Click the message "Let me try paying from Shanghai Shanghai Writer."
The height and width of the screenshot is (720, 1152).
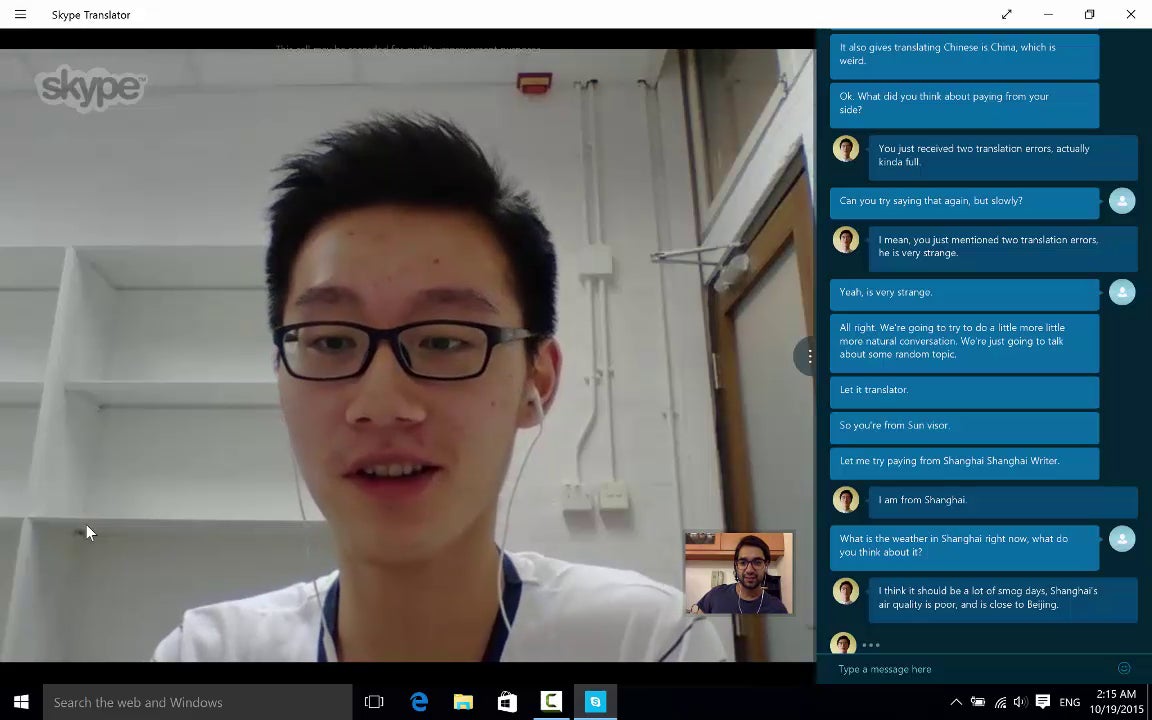[965, 462]
